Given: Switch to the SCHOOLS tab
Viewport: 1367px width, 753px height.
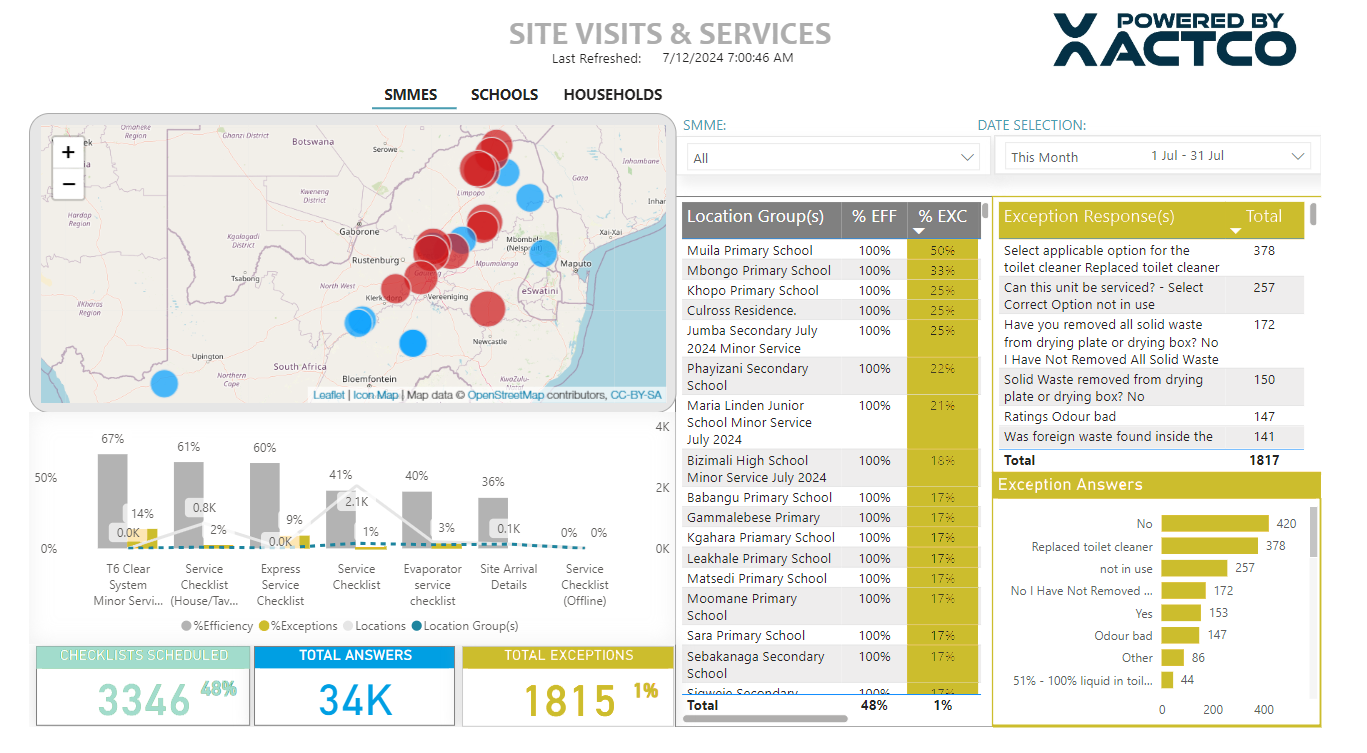Looking at the screenshot, I should click(x=504, y=95).
